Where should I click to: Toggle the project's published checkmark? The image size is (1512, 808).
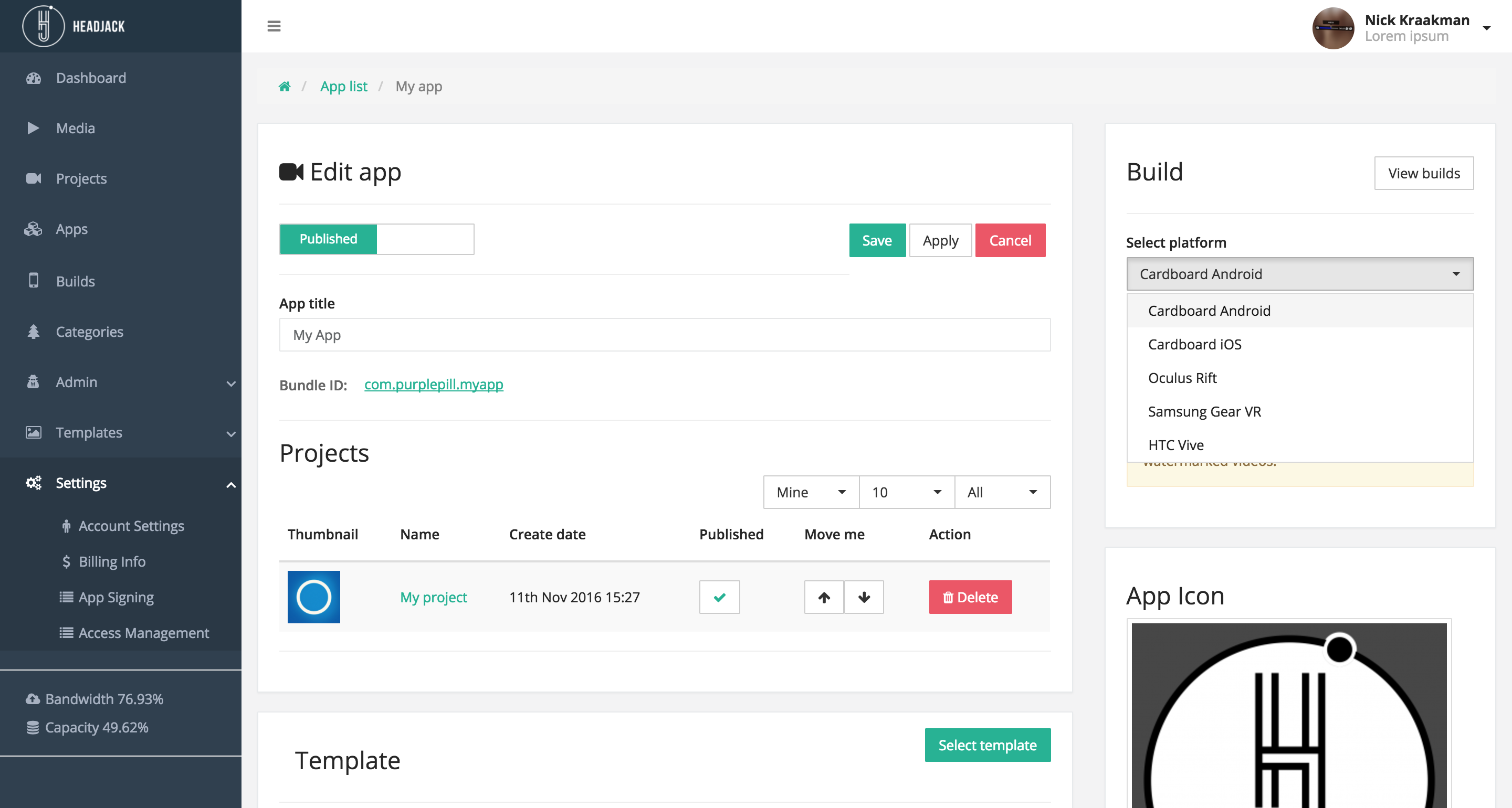click(719, 598)
